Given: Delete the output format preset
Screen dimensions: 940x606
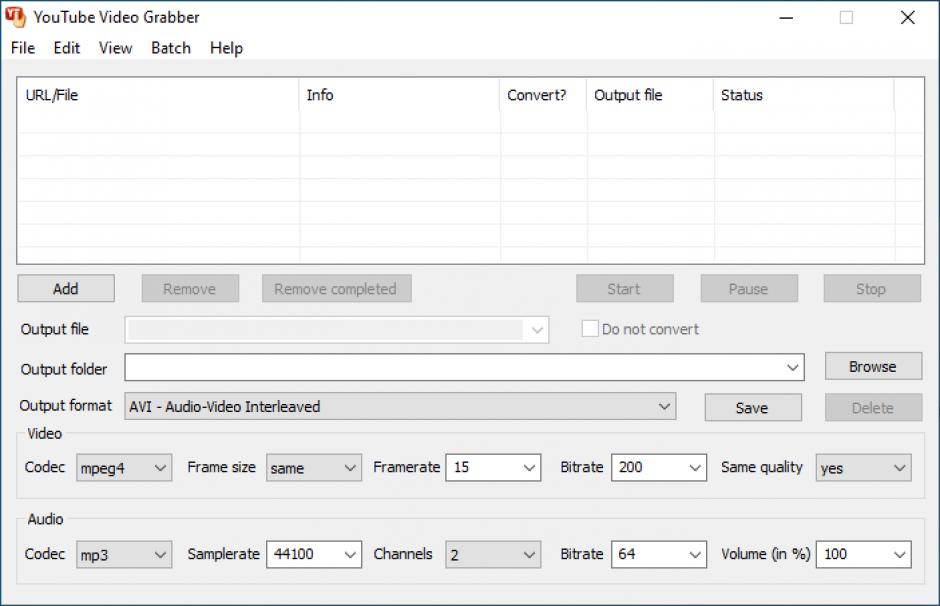Looking at the screenshot, I should click(x=873, y=408).
